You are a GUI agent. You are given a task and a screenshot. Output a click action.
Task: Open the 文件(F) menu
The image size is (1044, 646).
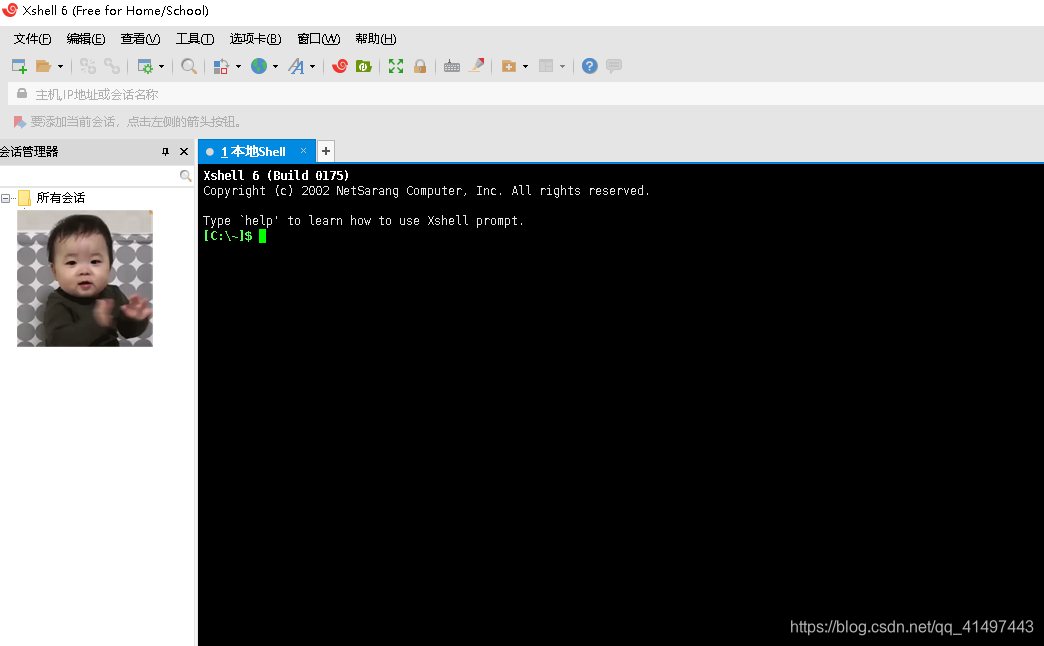(33, 39)
